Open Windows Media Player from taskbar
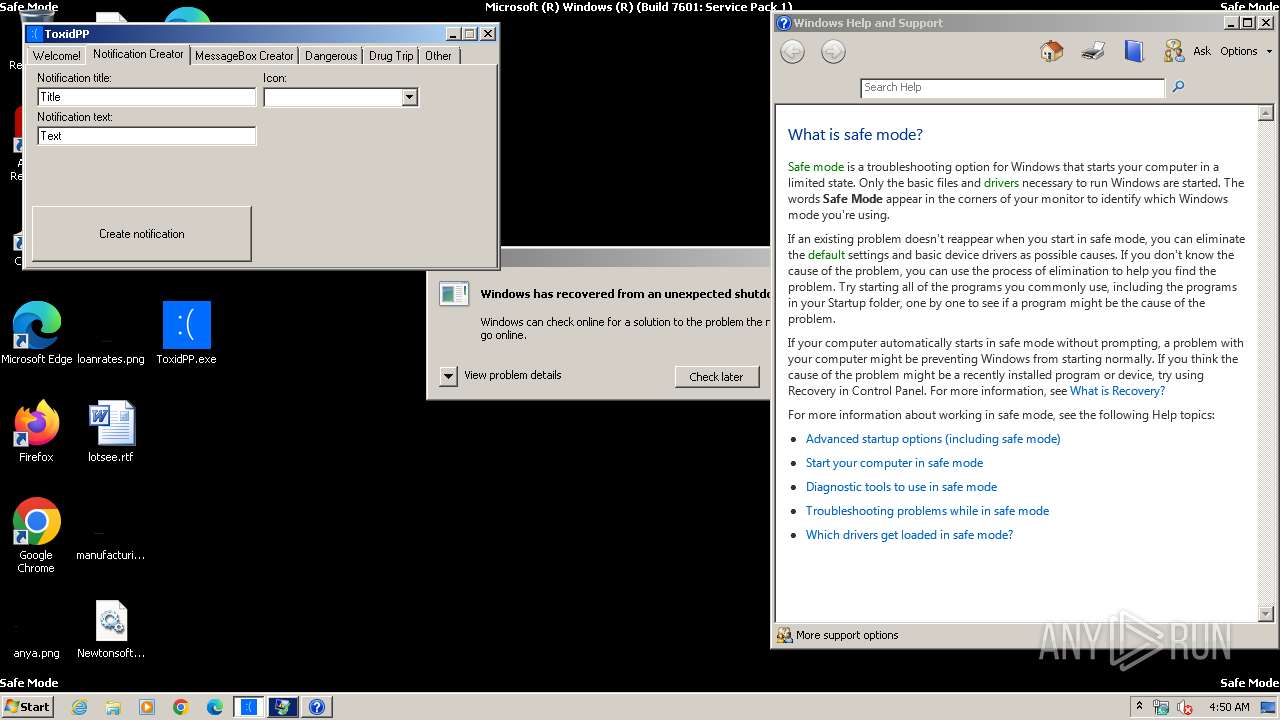Screen dimensions: 1280x720 147,707
